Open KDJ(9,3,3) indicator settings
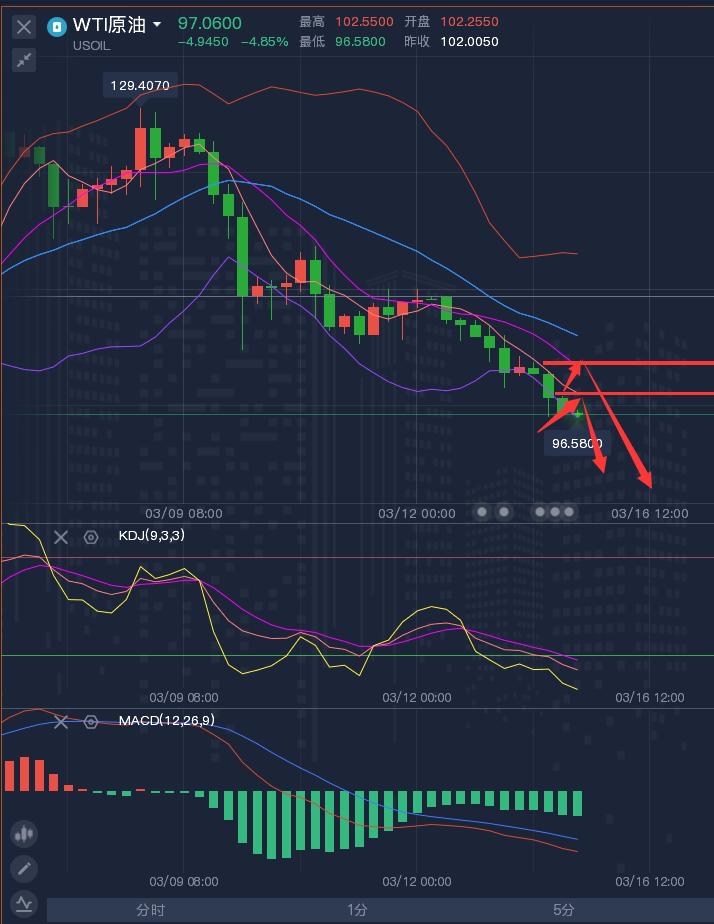This screenshot has width=714, height=924. (91, 537)
